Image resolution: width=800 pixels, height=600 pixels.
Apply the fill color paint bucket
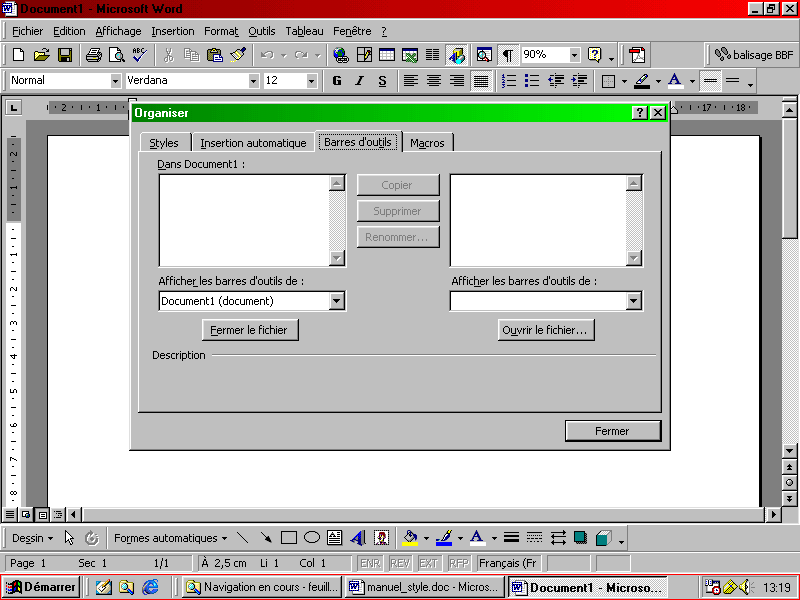pyautogui.click(x=410, y=538)
